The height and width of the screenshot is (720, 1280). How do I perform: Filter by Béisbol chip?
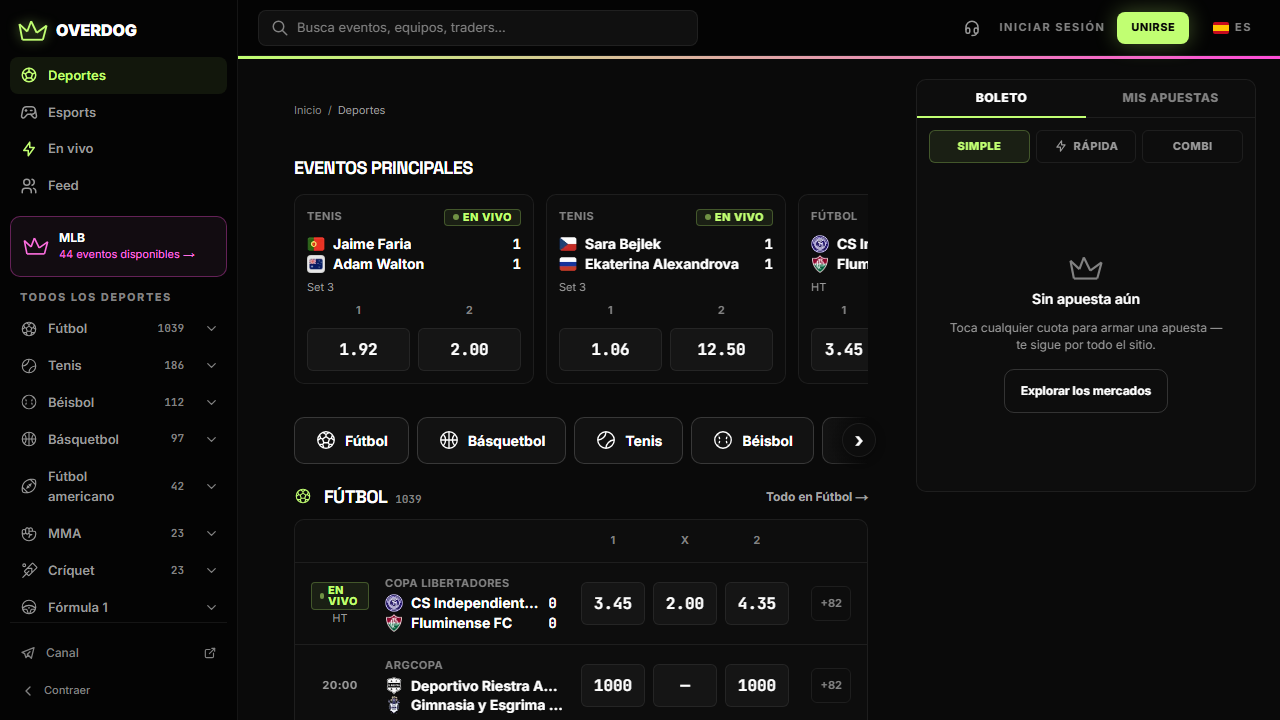coord(752,441)
